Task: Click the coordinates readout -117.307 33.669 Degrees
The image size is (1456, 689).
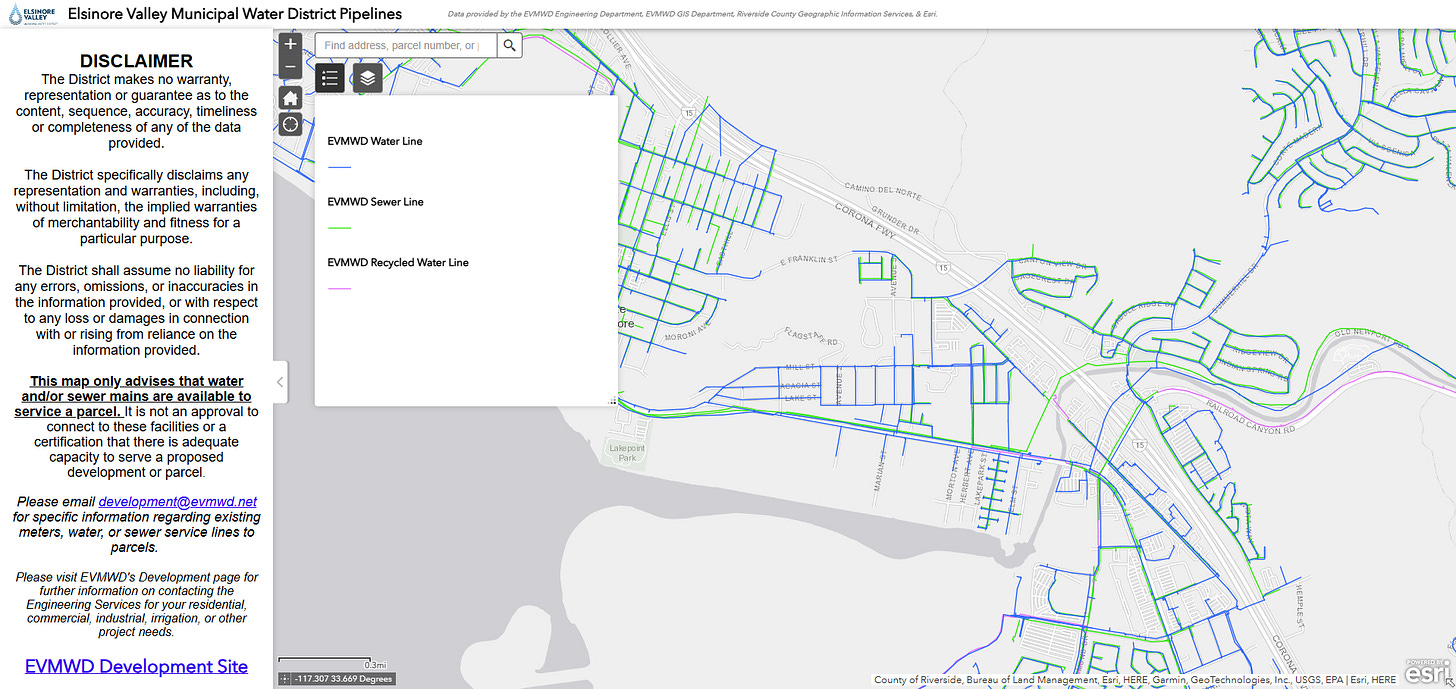Action: [x=344, y=679]
